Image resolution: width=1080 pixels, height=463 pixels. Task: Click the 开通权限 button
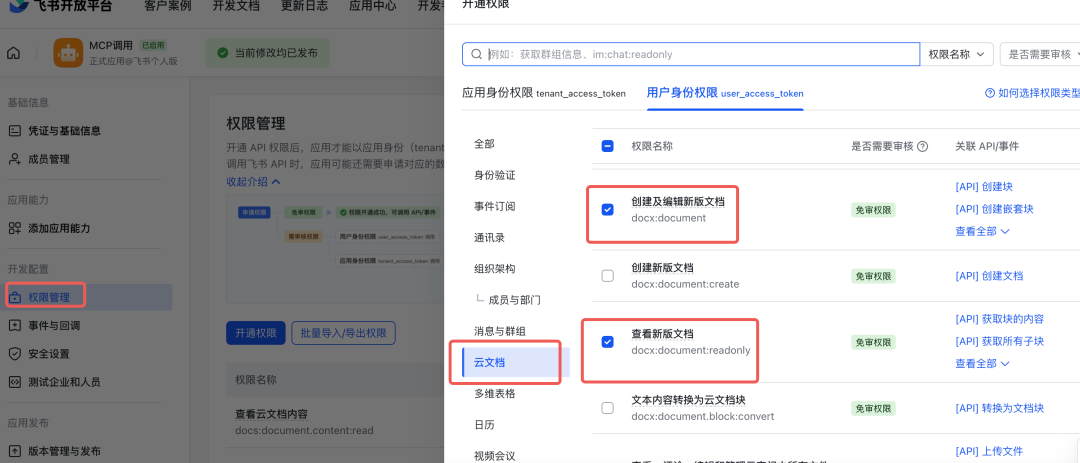(256, 333)
